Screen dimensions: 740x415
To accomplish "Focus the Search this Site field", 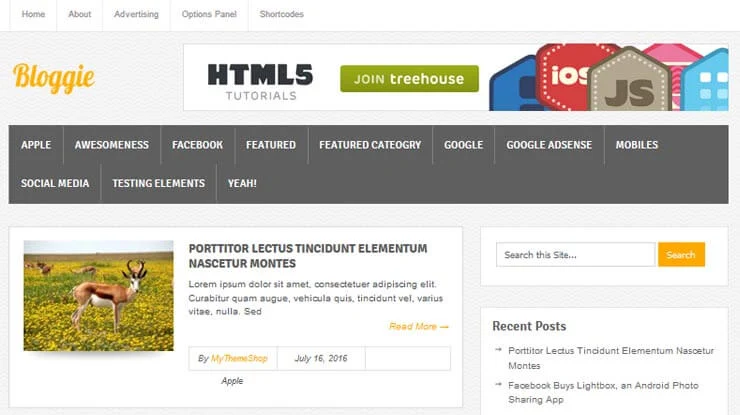I will point(575,255).
